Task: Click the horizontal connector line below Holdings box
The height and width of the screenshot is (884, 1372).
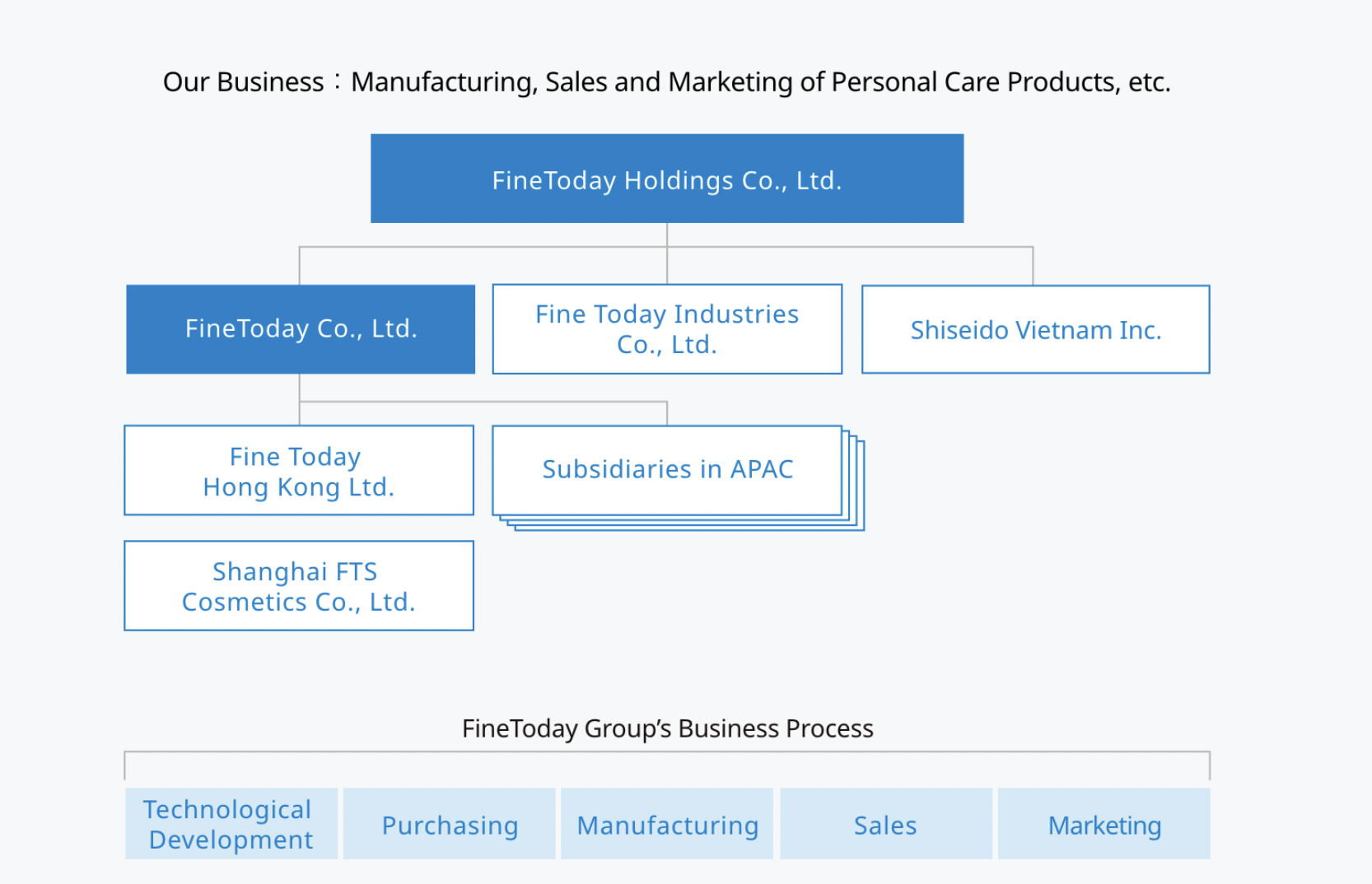Action: tap(848, 247)
